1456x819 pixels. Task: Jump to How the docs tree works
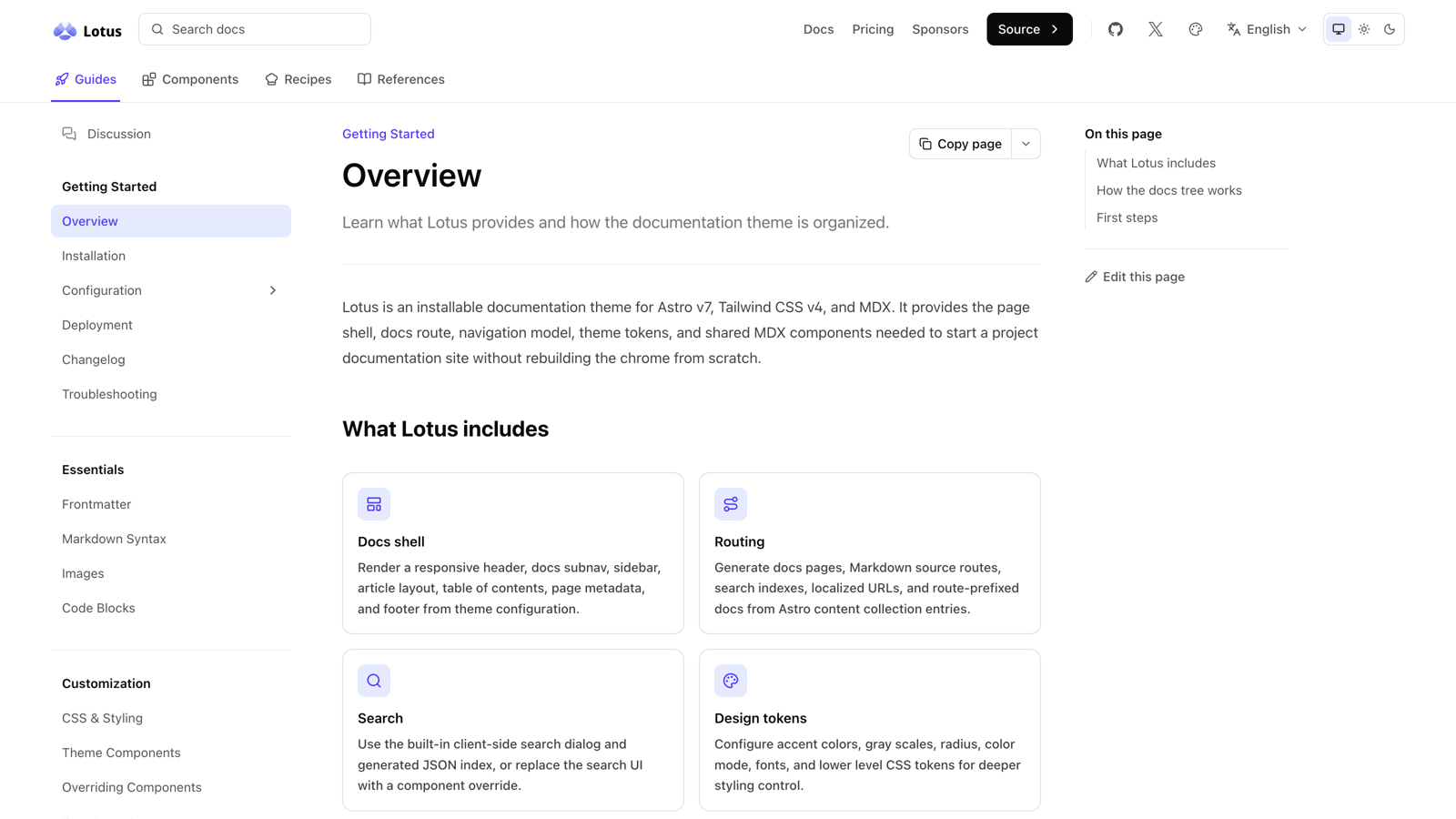tap(1169, 190)
